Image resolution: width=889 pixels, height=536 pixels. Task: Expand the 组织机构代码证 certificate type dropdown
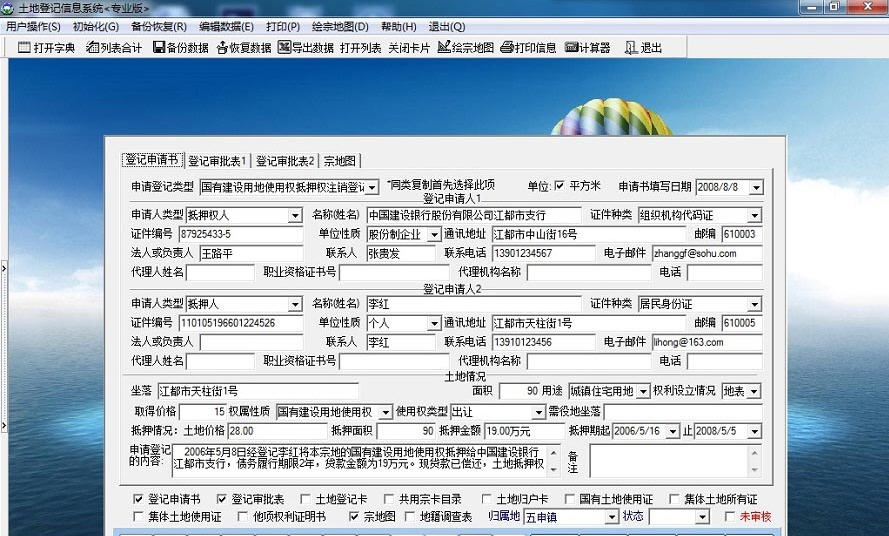pyautogui.click(x=755, y=216)
